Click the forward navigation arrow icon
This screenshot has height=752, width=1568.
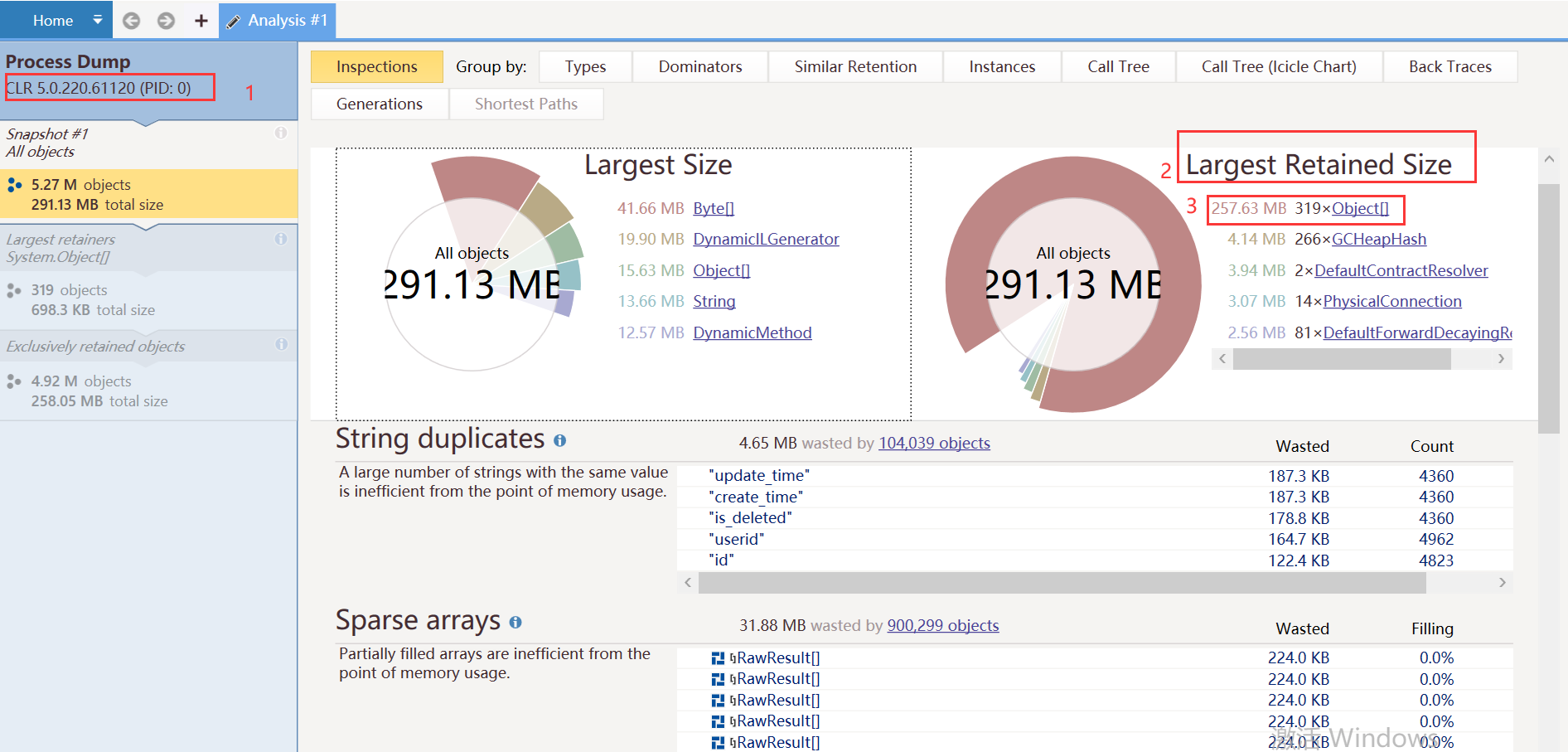pos(166,21)
